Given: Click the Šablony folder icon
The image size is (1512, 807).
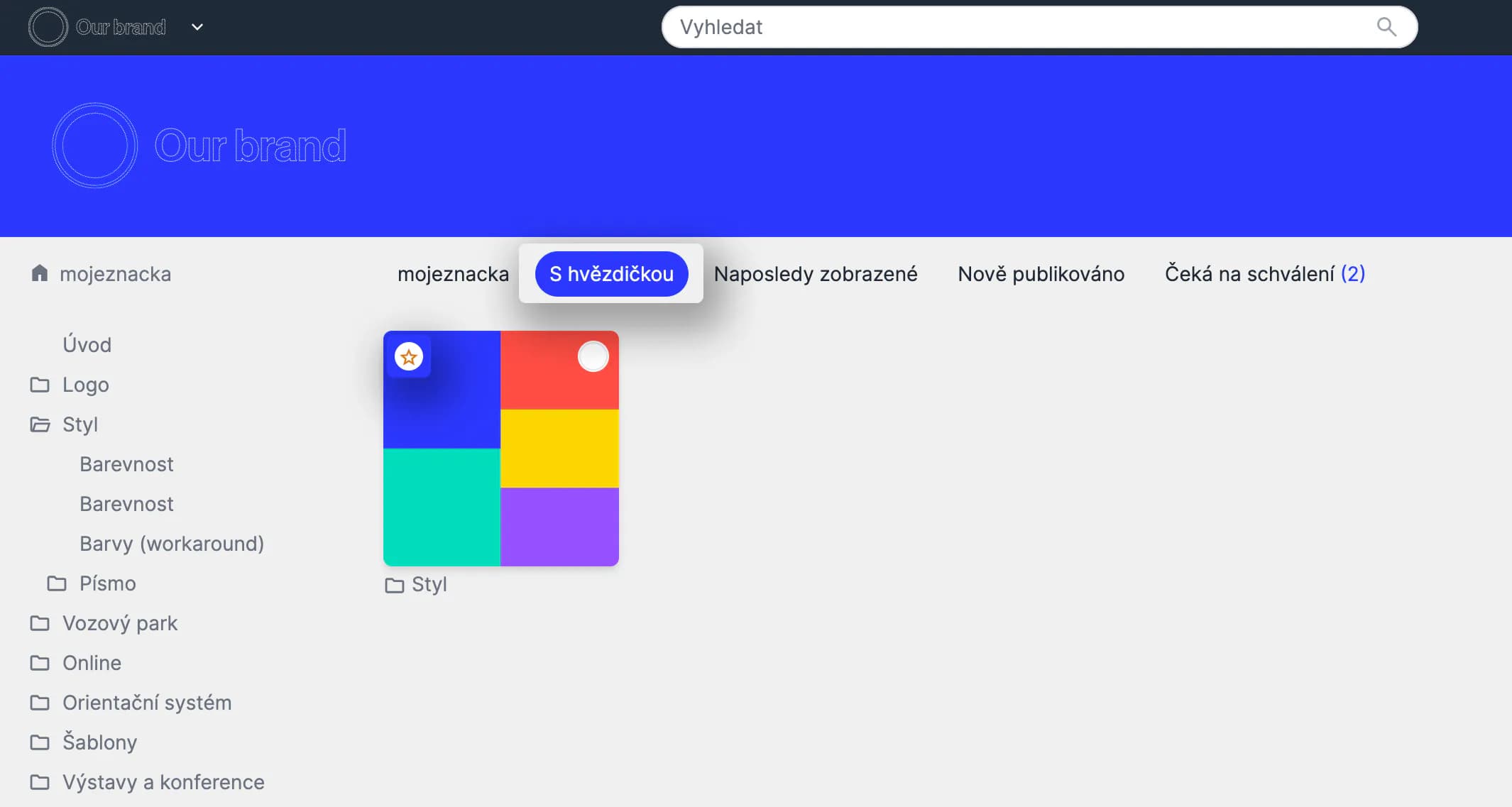Looking at the screenshot, I should point(40,742).
